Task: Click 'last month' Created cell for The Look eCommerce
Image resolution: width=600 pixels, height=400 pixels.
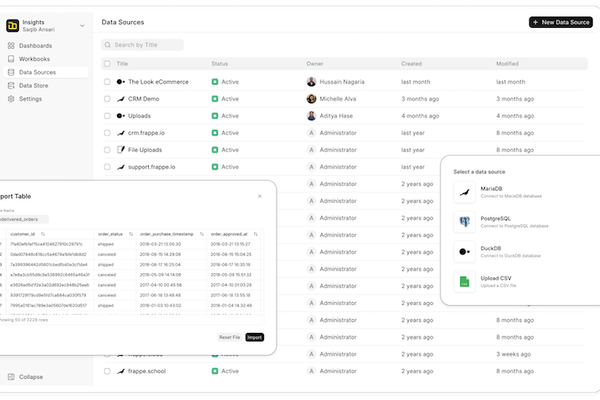Action: tap(416, 82)
